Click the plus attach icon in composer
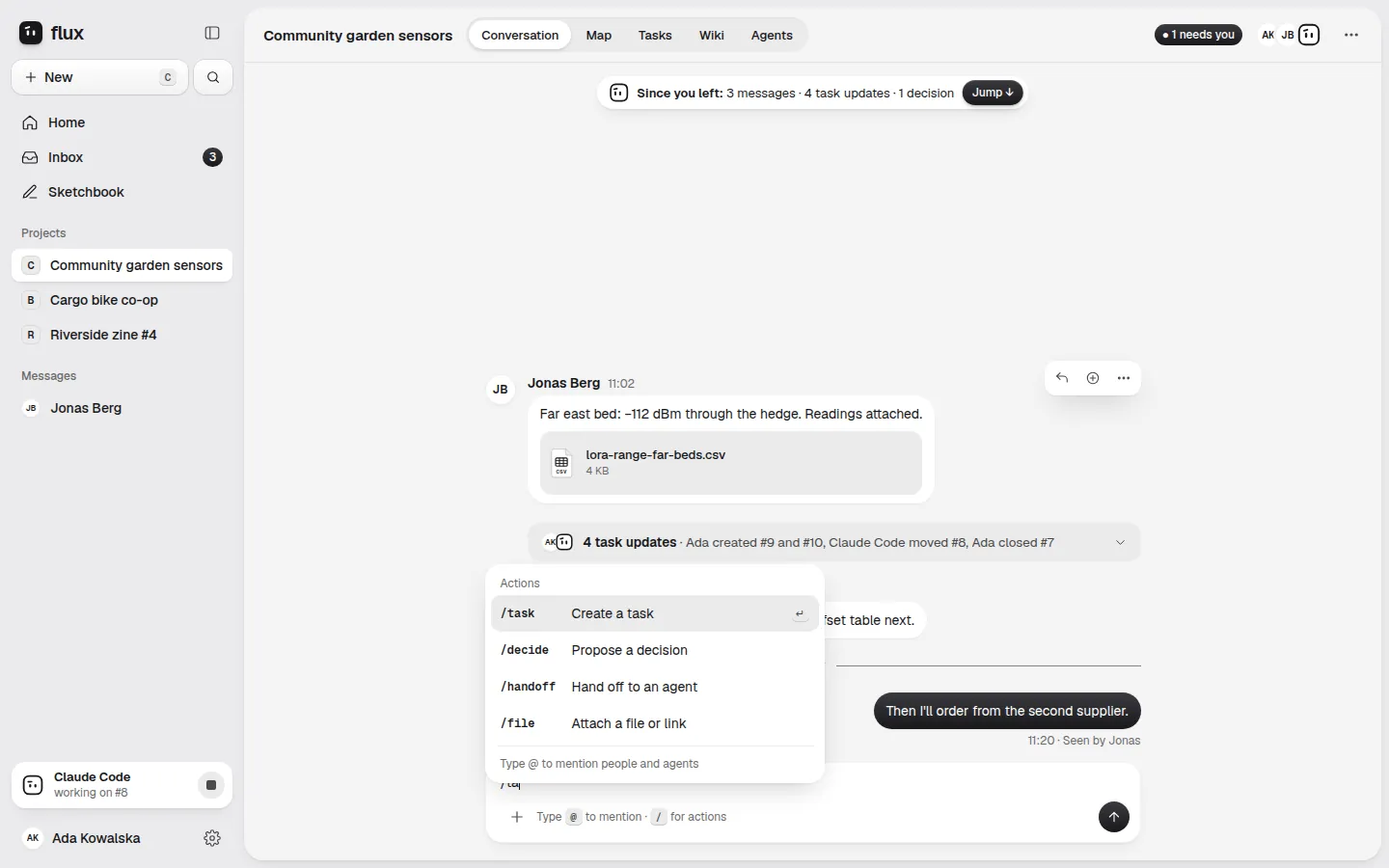The width and height of the screenshot is (1389, 868). (x=517, y=817)
